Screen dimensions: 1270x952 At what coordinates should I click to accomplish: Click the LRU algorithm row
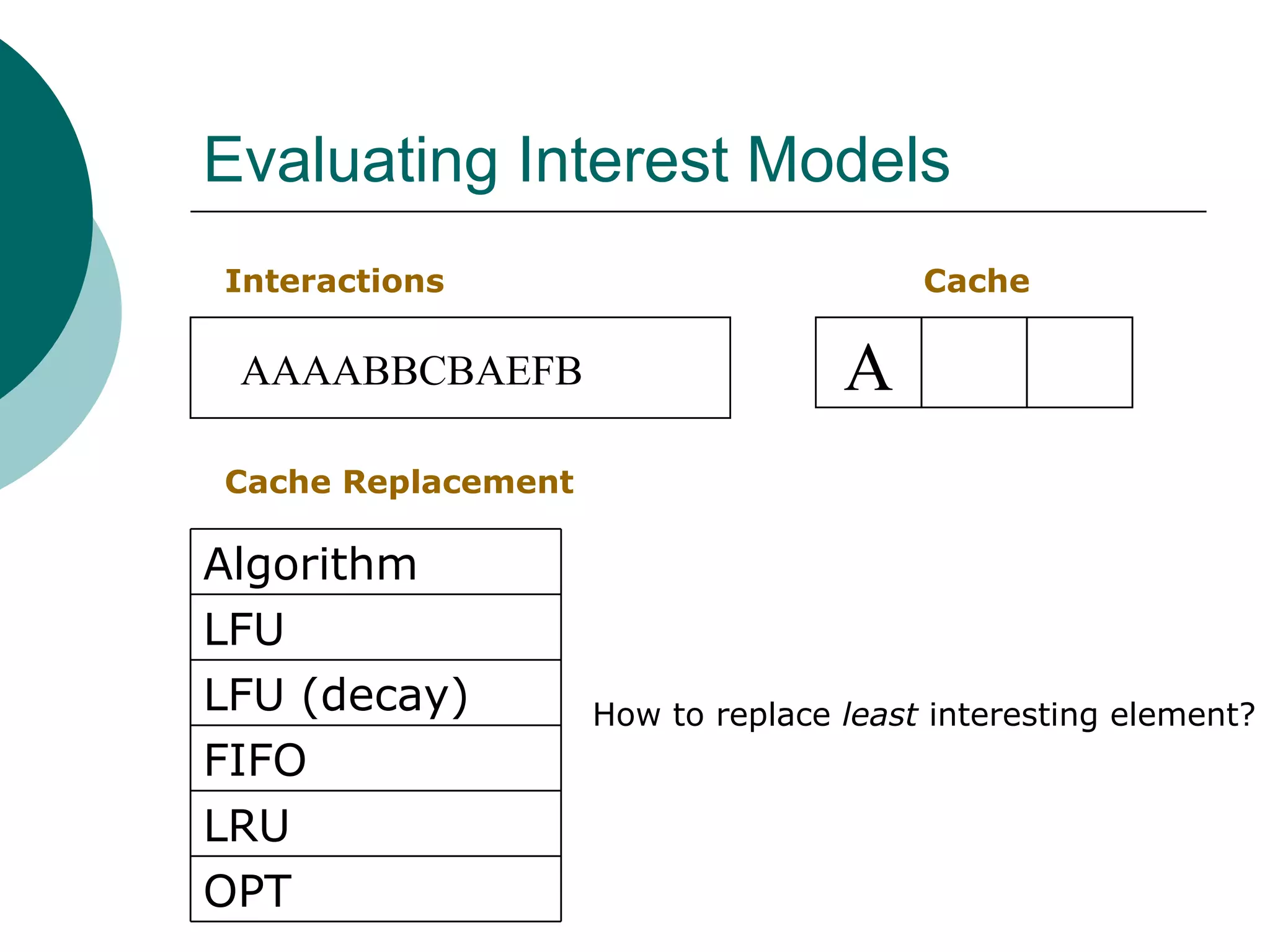pos(375,824)
